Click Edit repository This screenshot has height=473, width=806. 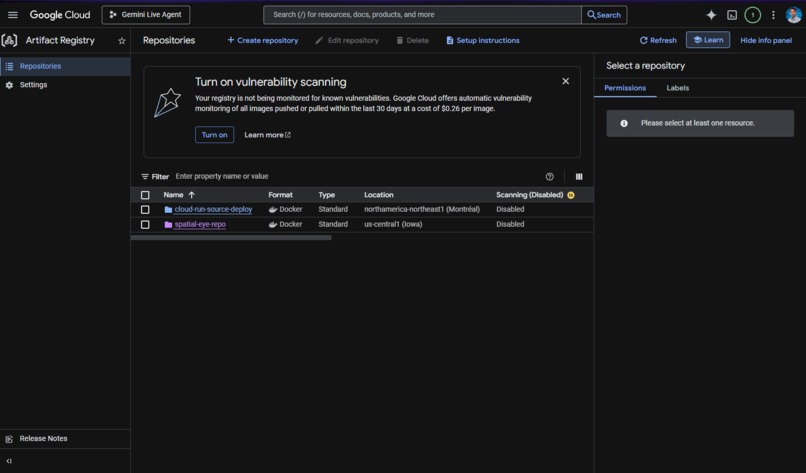point(347,40)
